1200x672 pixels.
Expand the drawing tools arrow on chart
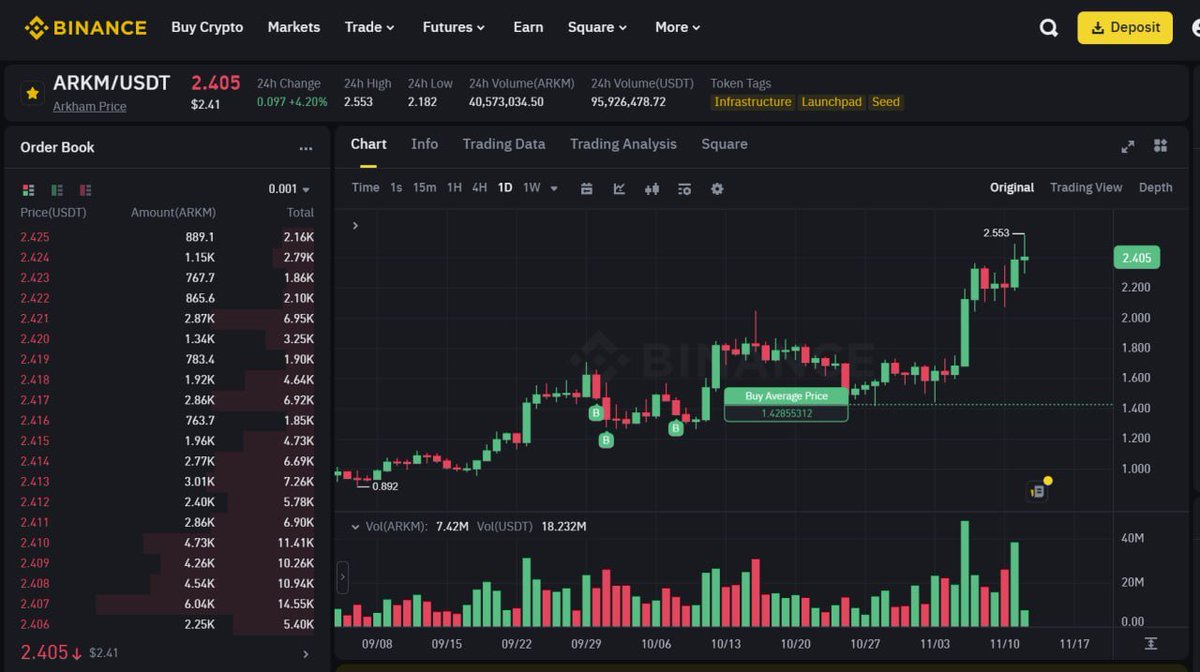(355, 226)
